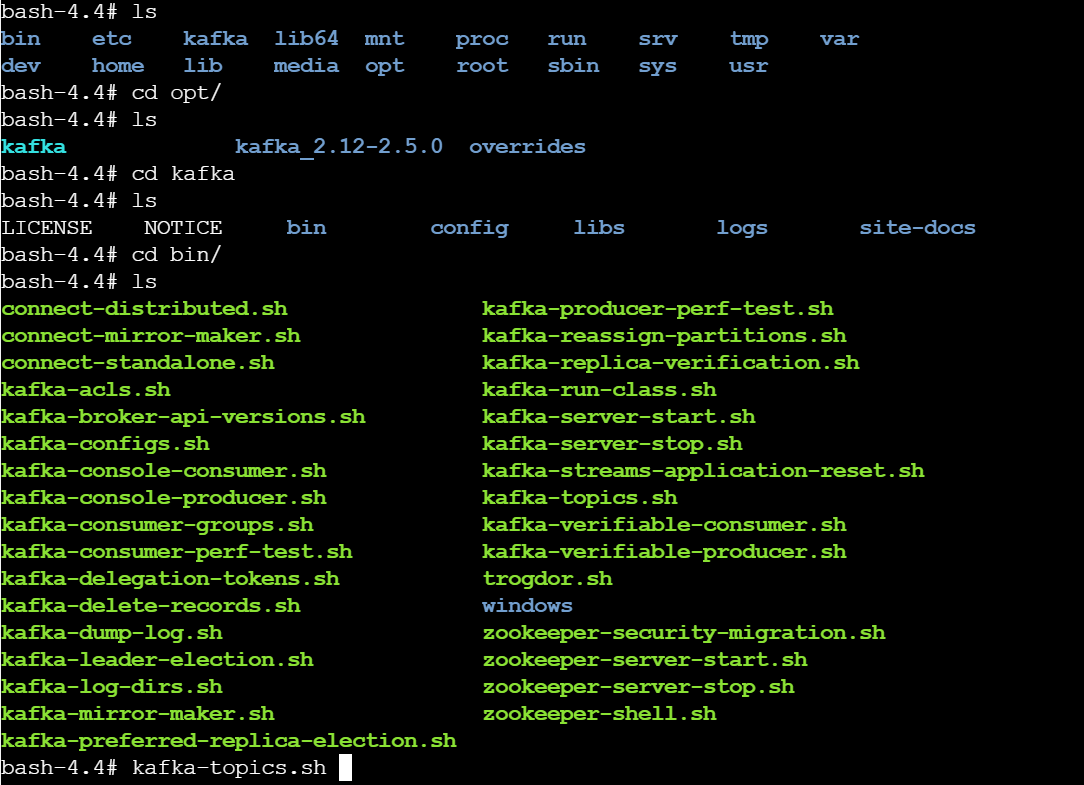Select the dev directory name

click(21, 65)
